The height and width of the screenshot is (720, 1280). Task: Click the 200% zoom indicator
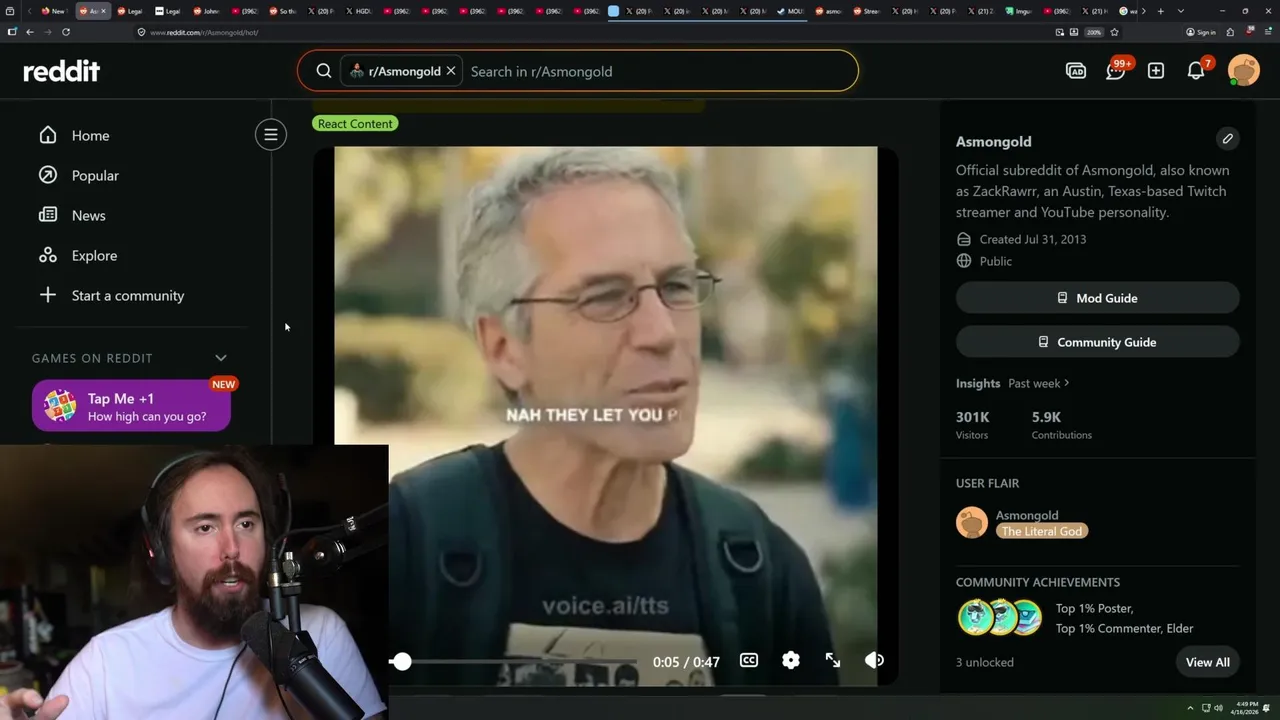coord(1094,32)
